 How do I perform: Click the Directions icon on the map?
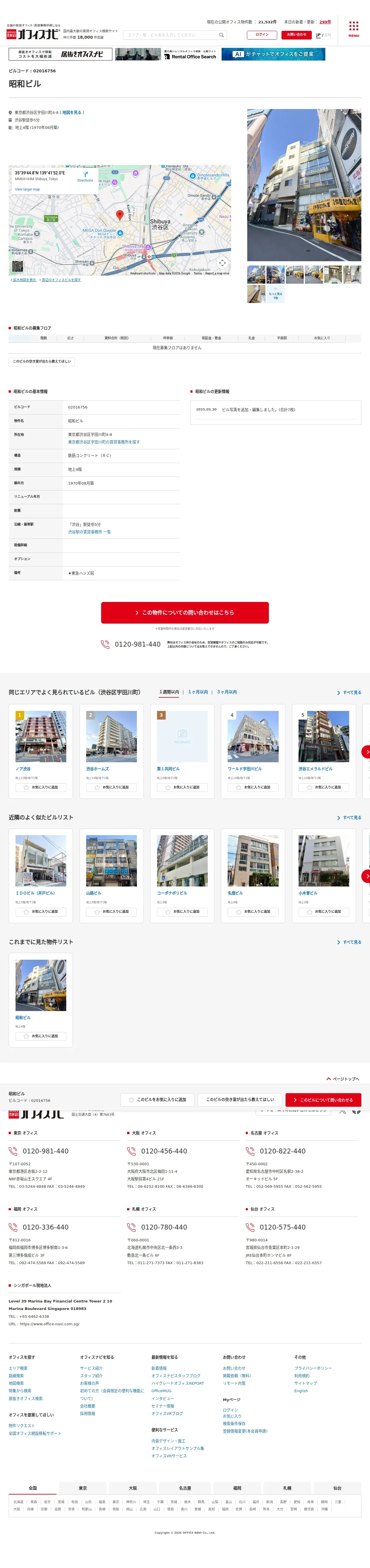(x=85, y=175)
